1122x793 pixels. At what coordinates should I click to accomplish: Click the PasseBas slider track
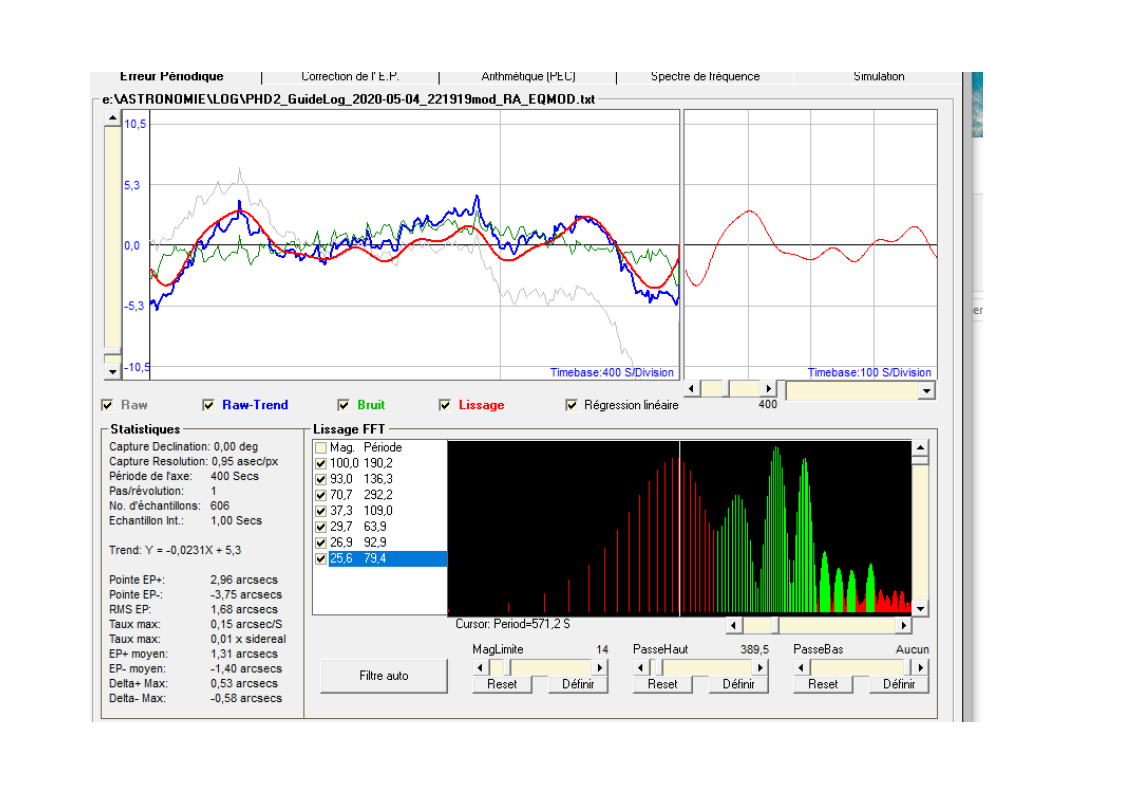[x=861, y=668]
